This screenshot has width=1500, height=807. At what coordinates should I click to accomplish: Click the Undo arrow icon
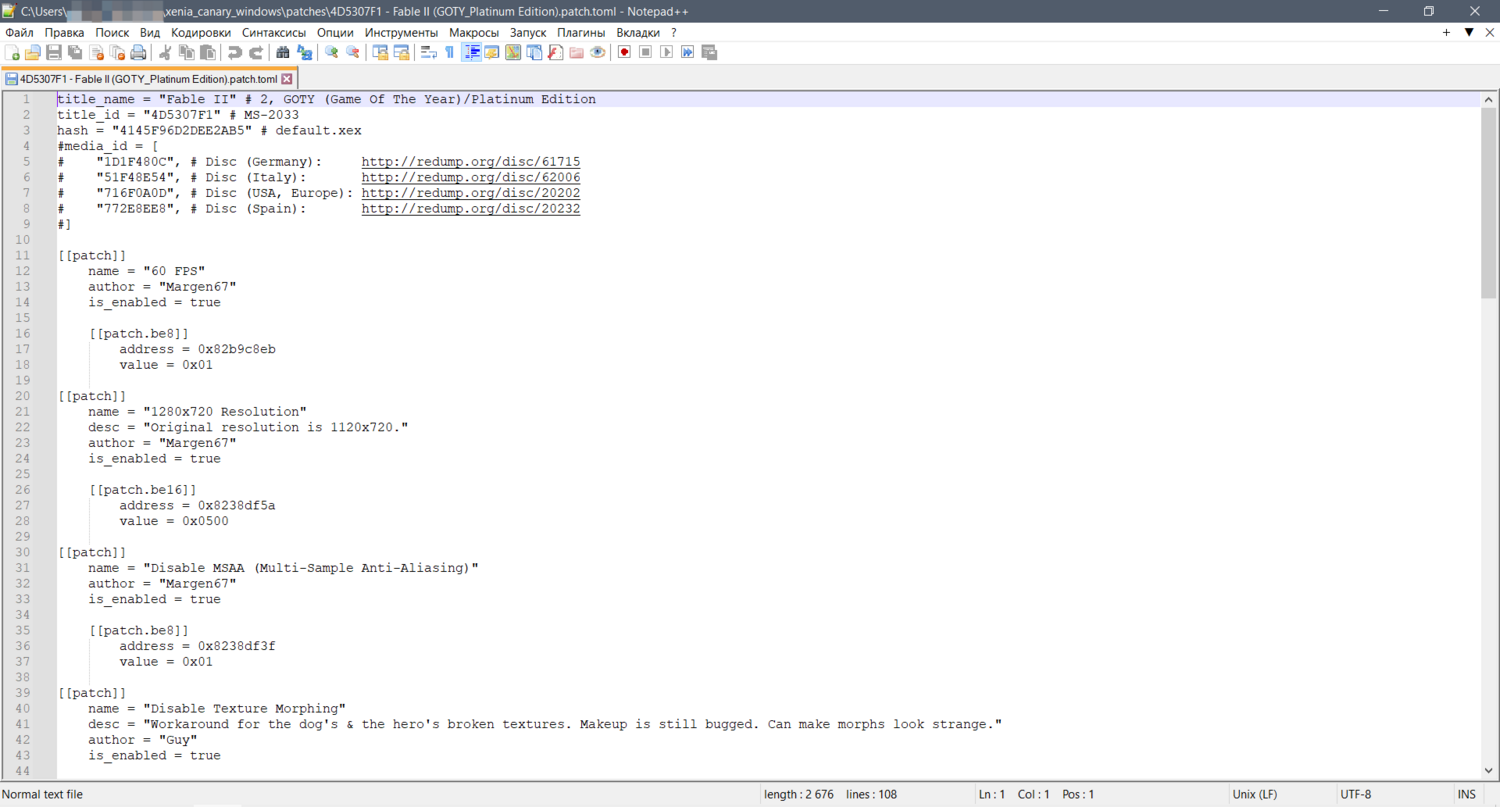234,52
